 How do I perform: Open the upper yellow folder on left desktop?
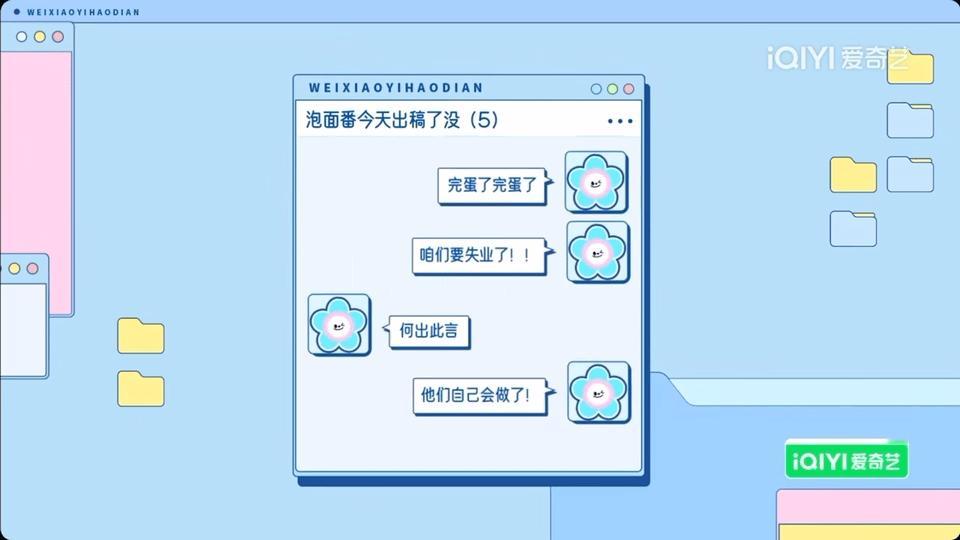pyautogui.click(x=141, y=336)
